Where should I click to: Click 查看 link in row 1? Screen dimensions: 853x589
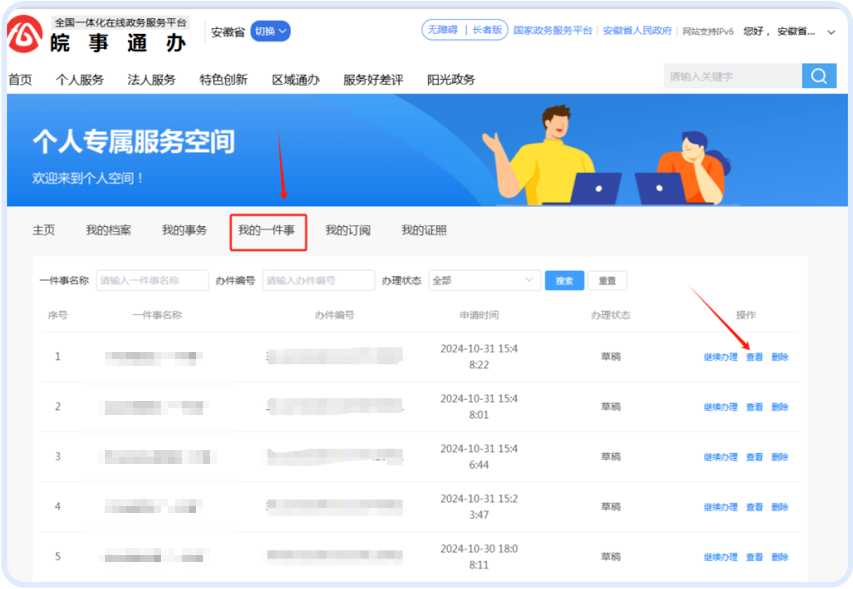click(754, 357)
